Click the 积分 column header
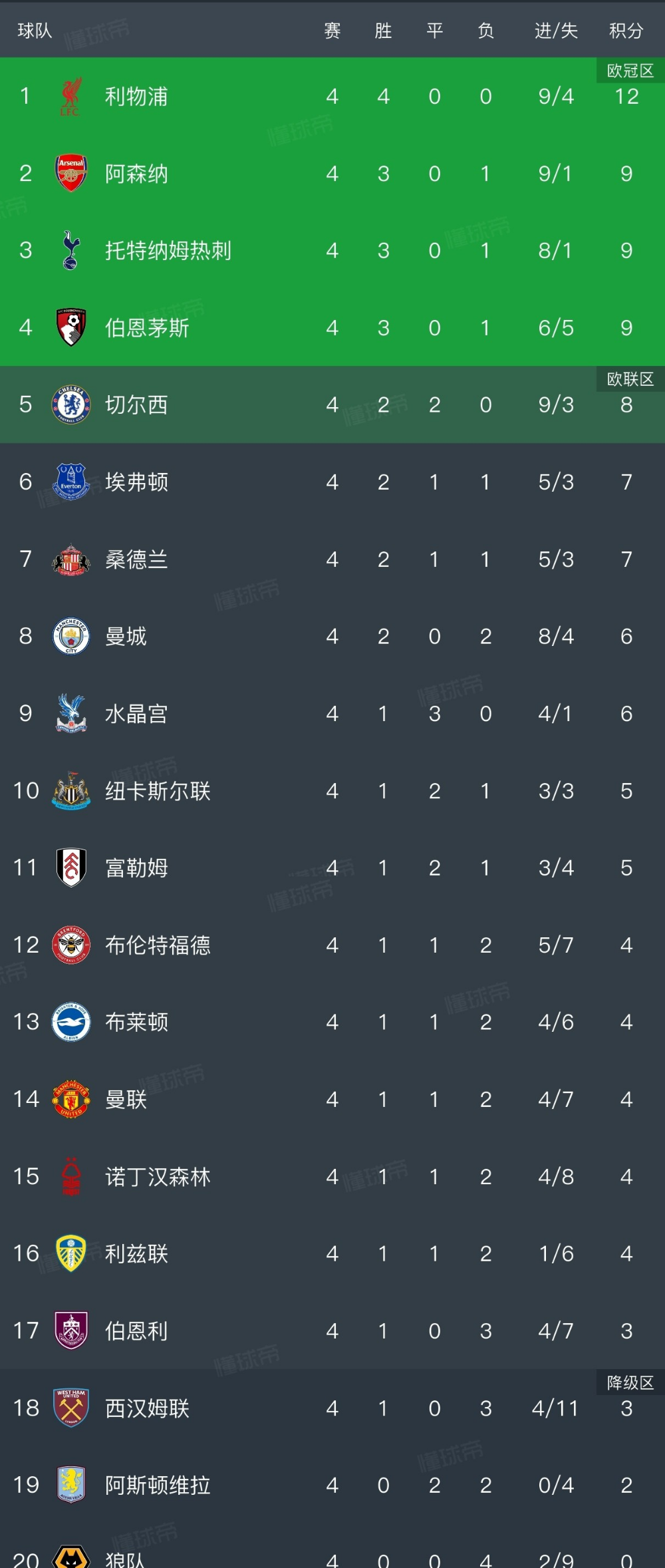Viewport: 665px width, 1568px height. (x=626, y=31)
